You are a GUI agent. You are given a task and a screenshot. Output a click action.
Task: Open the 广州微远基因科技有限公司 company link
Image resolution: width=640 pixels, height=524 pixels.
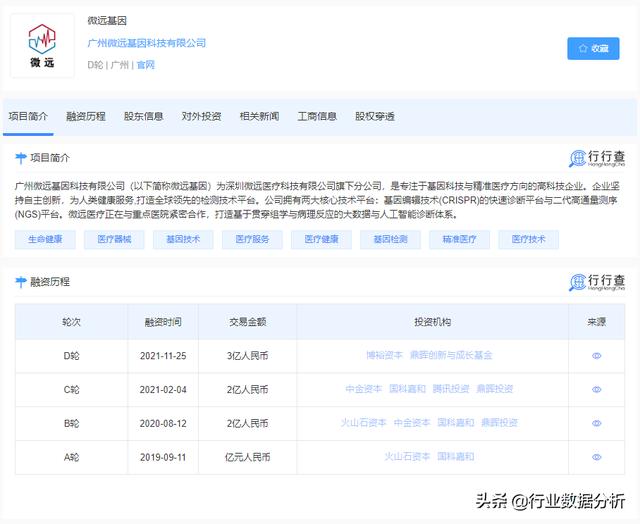pyautogui.click(x=147, y=43)
